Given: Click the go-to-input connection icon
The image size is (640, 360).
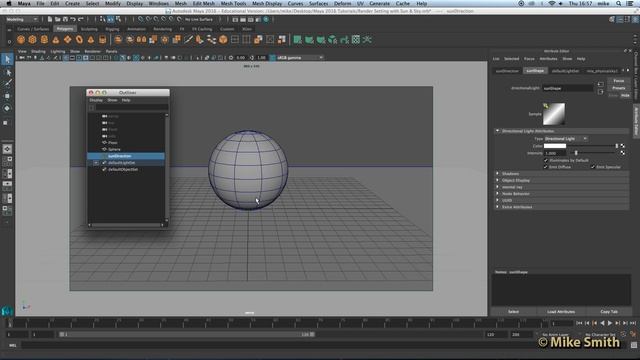Looking at the screenshot, I should pyautogui.click(x=600, y=84).
